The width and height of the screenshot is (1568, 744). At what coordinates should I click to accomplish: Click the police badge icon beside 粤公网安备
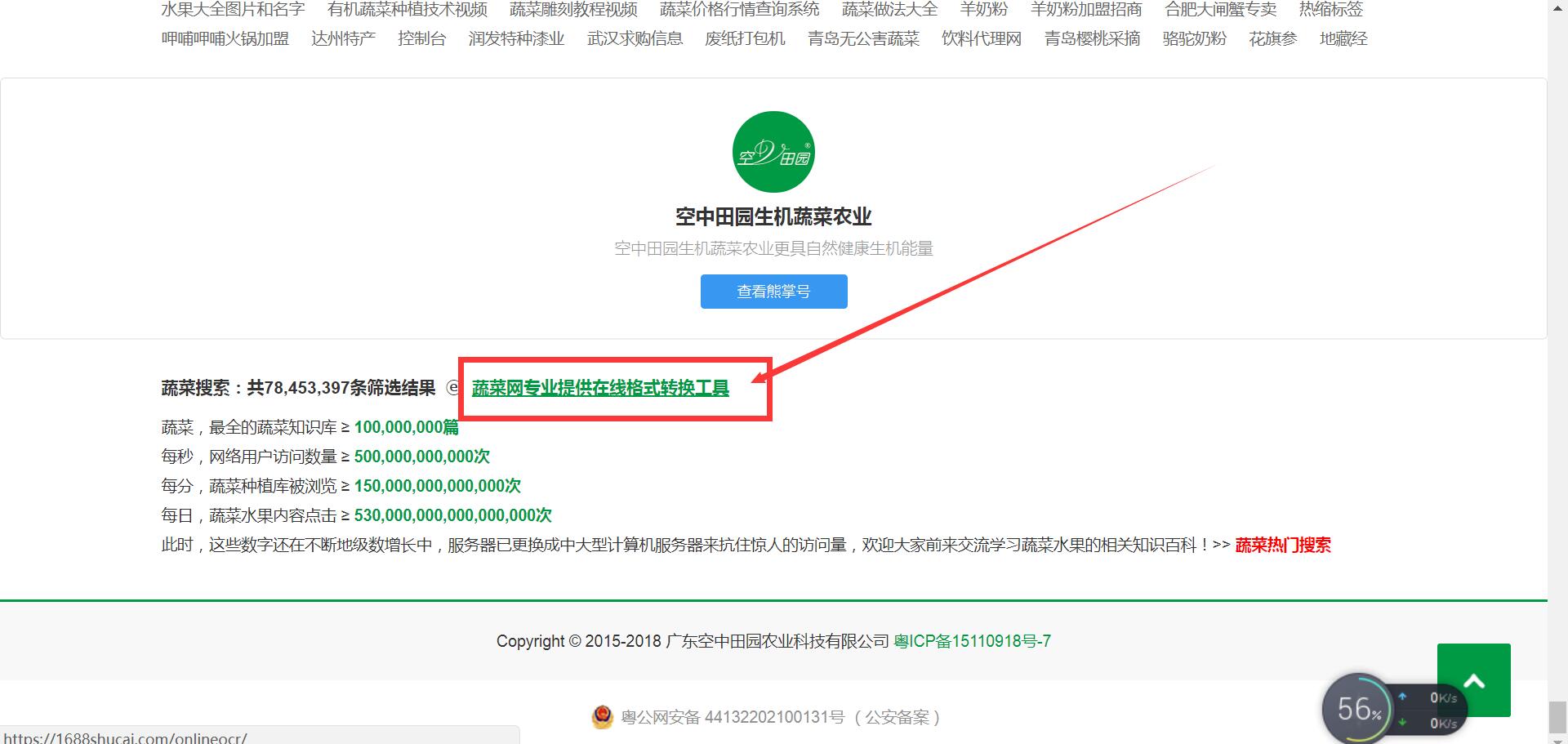pos(604,716)
